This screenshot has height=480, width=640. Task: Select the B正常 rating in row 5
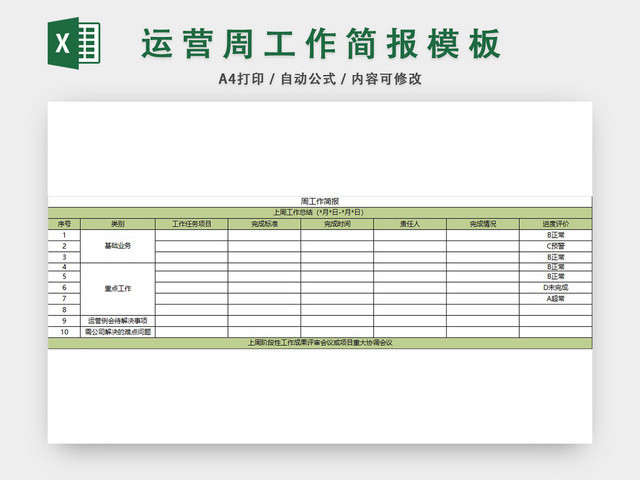556,277
